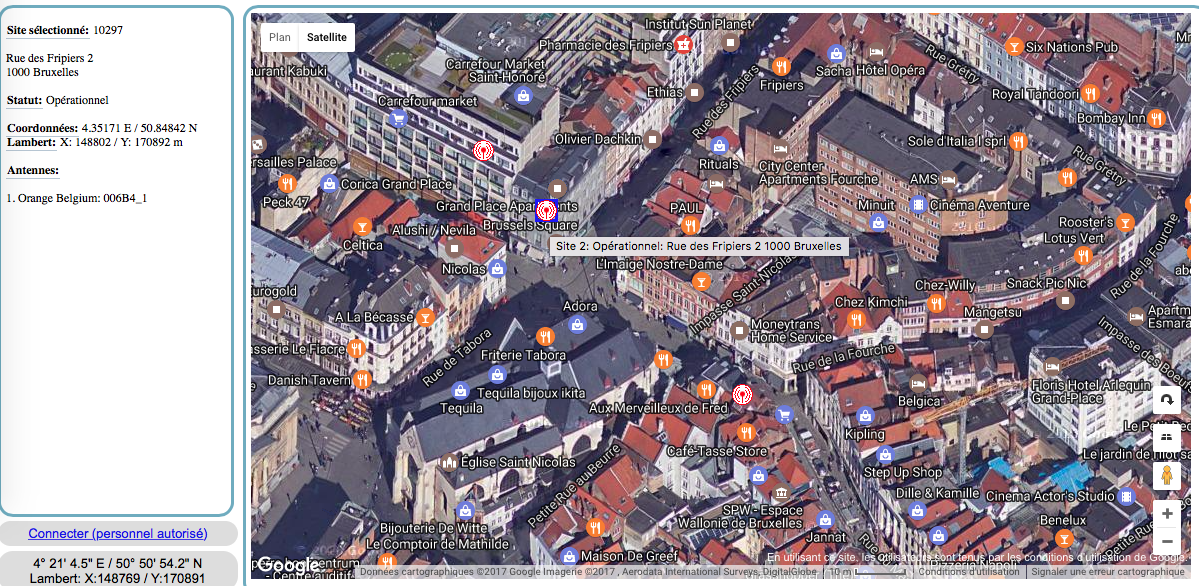The height and width of the screenshot is (586, 1199).
Task: Click the Cinéma Aventure film icon
Action: 918,204
